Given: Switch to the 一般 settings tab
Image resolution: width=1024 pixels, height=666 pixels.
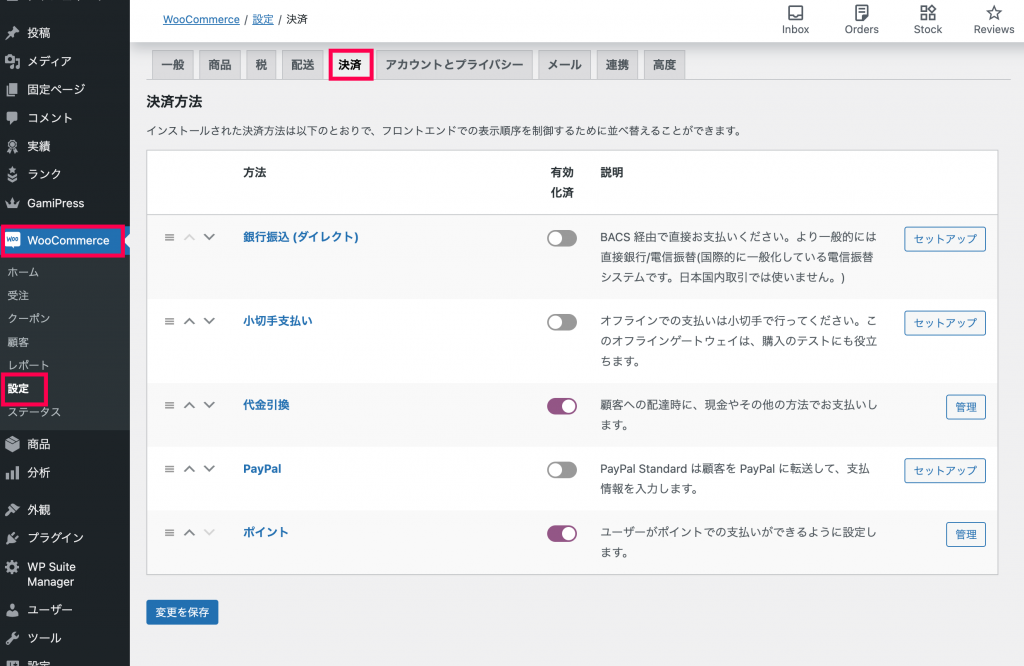Looking at the screenshot, I should 173,65.
